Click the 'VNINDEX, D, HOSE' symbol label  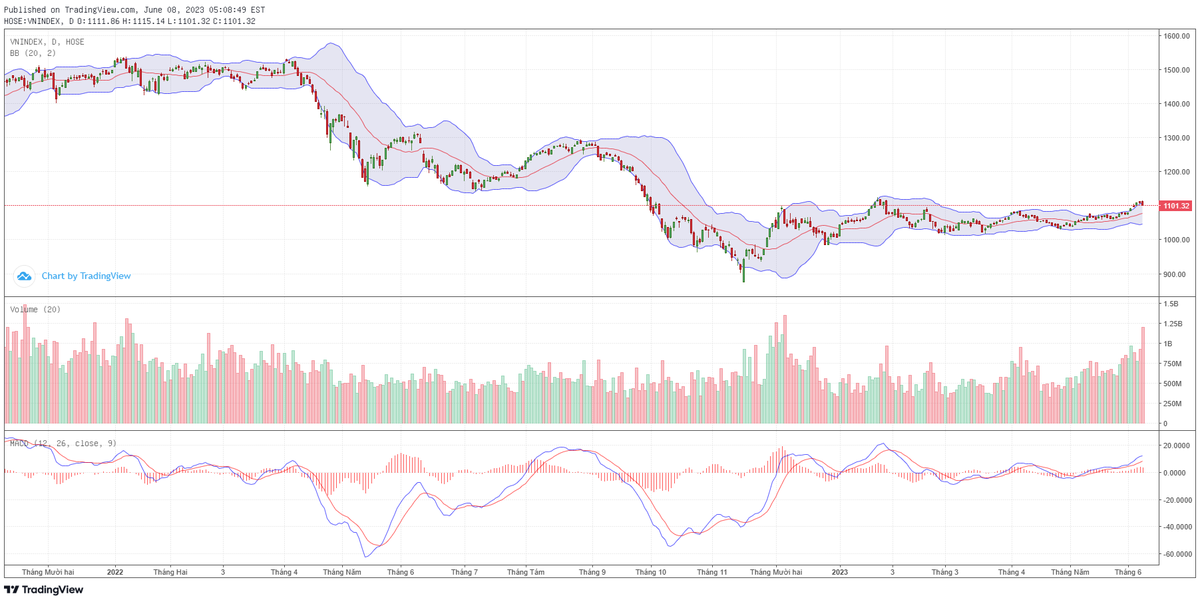pos(47,42)
